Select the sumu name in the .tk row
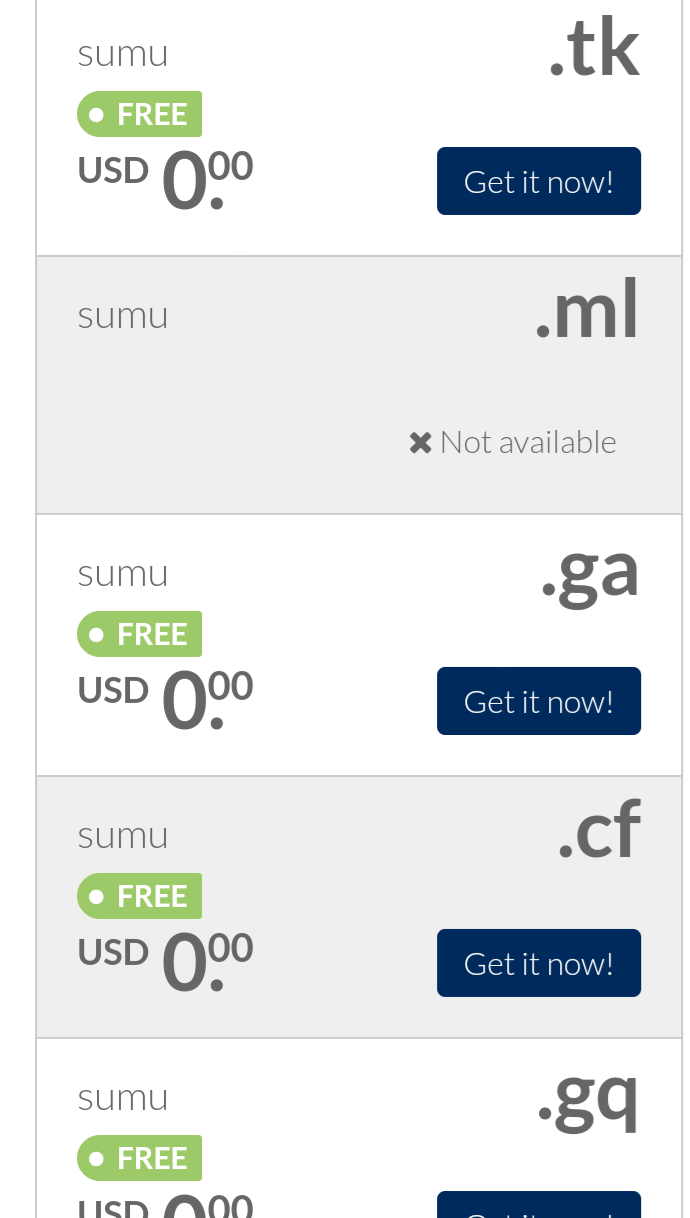Image resolution: width=690 pixels, height=1218 pixels. coord(123,53)
